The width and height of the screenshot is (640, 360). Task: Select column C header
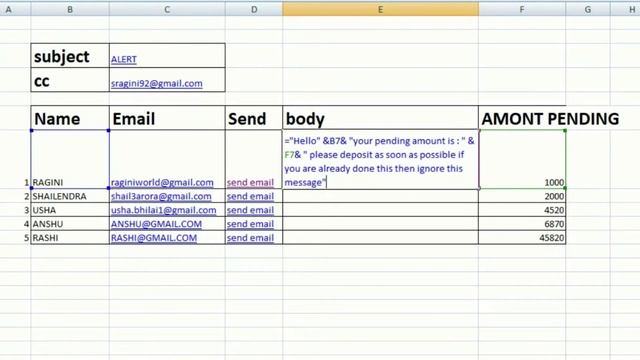click(167, 9)
